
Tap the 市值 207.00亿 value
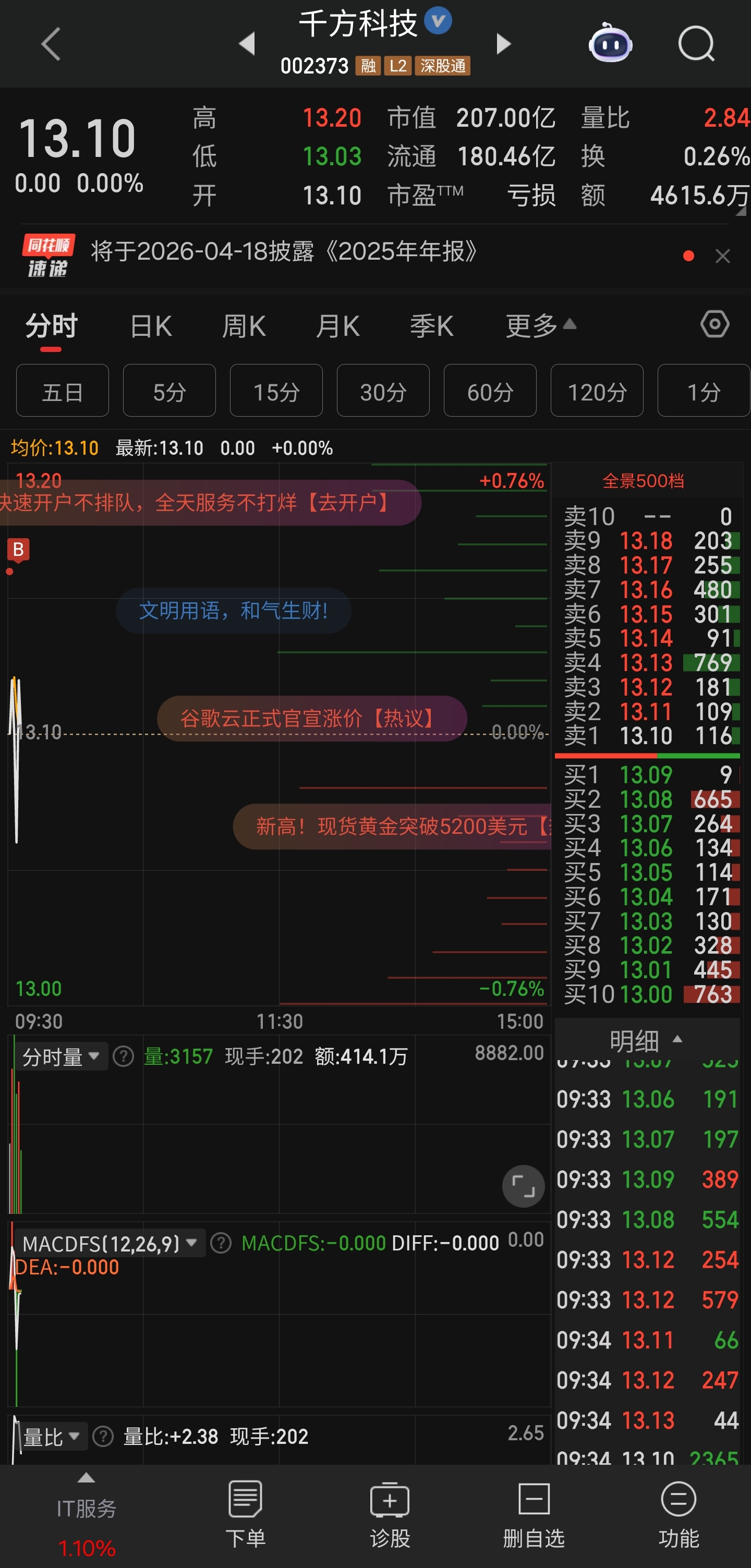point(505,118)
